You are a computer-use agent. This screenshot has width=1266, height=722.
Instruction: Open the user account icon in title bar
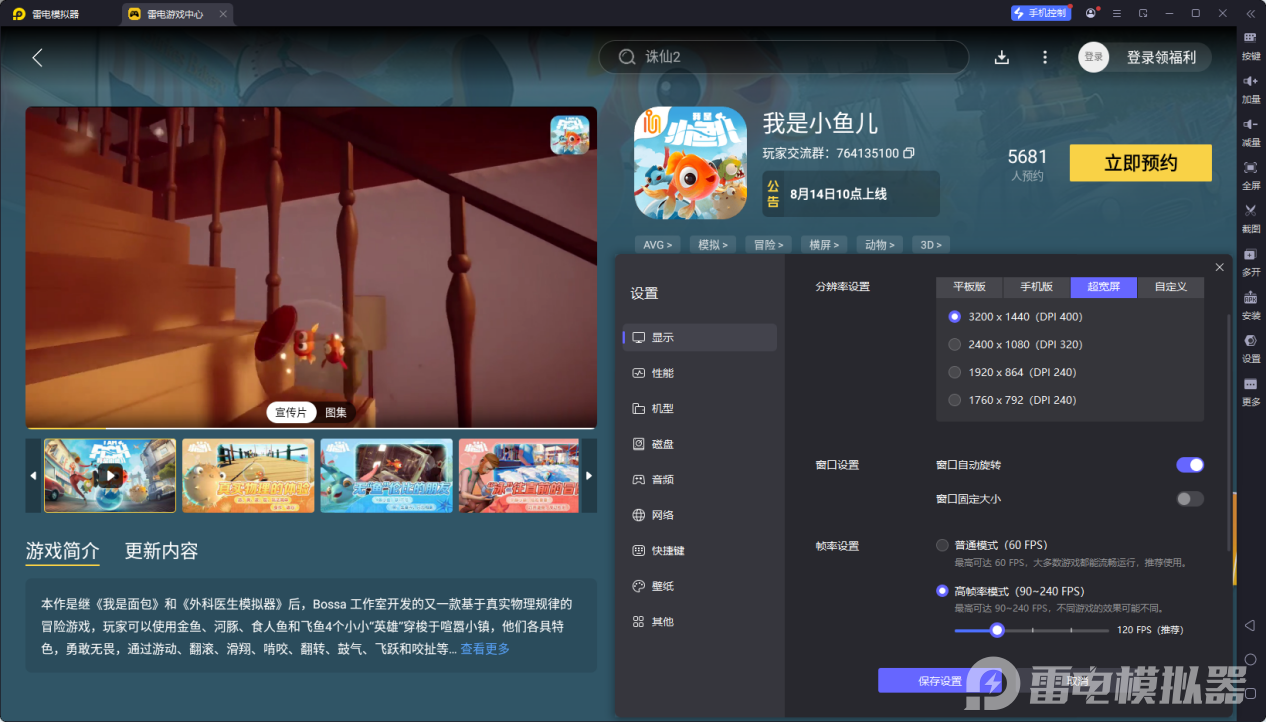(x=1091, y=13)
